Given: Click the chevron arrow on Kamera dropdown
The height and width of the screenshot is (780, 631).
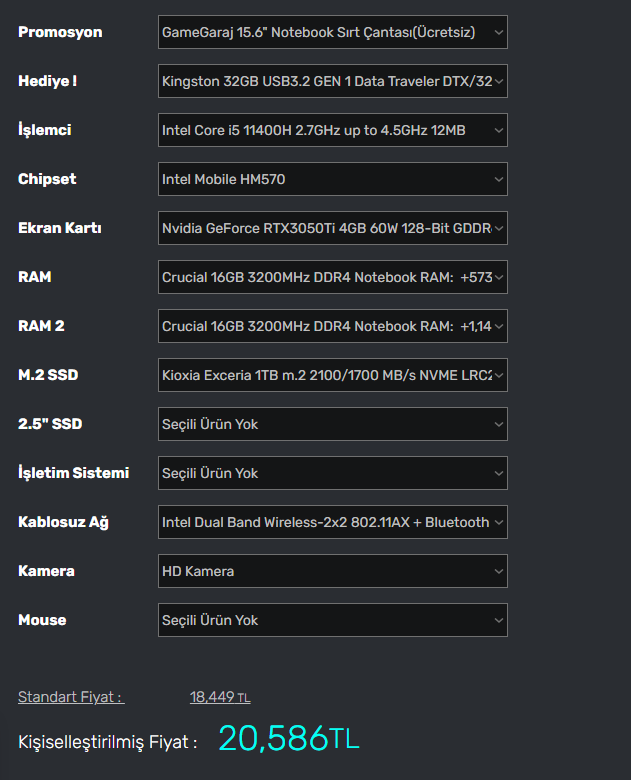Looking at the screenshot, I should pos(499,571).
